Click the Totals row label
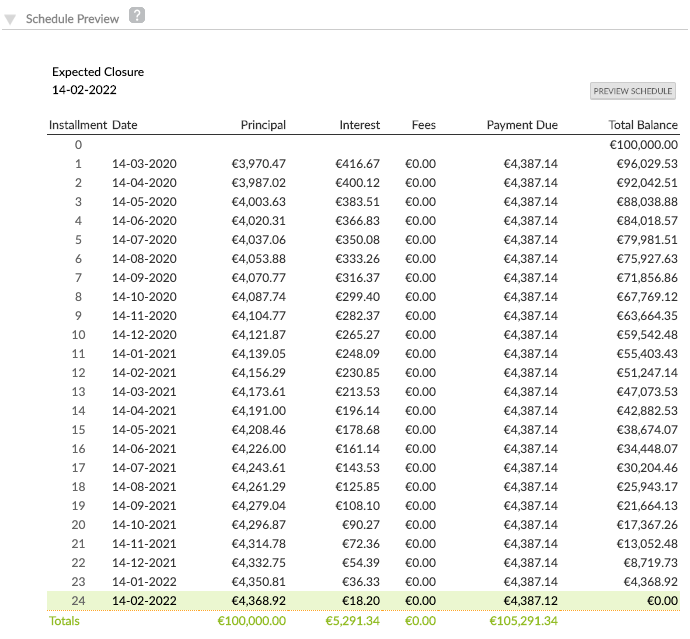Screen dimensions: 690x639 point(64,621)
